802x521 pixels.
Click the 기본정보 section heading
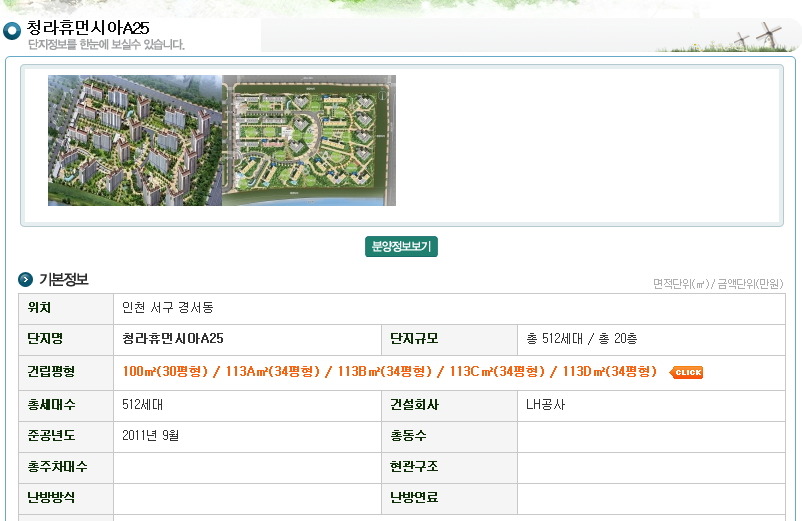[x=63, y=280]
